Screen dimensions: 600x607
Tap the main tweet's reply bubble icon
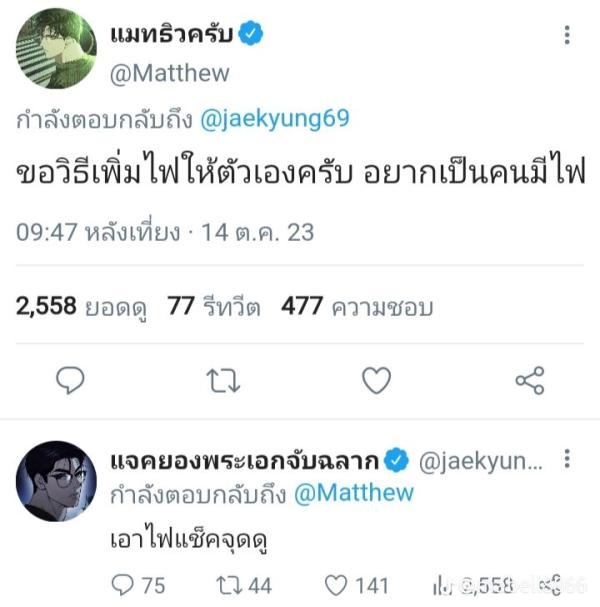(70, 380)
